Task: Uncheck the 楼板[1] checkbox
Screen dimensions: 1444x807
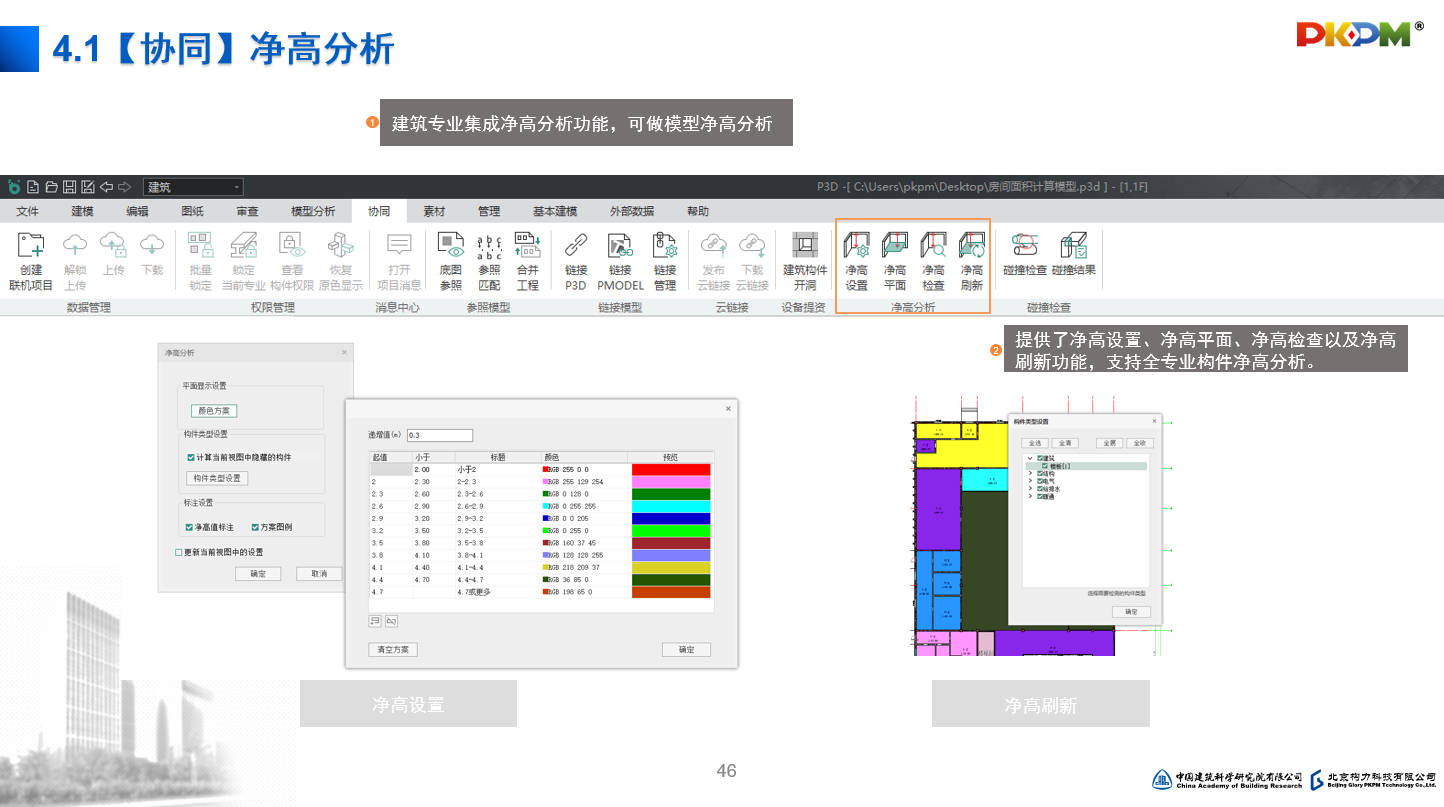Action: pos(1045,466)
